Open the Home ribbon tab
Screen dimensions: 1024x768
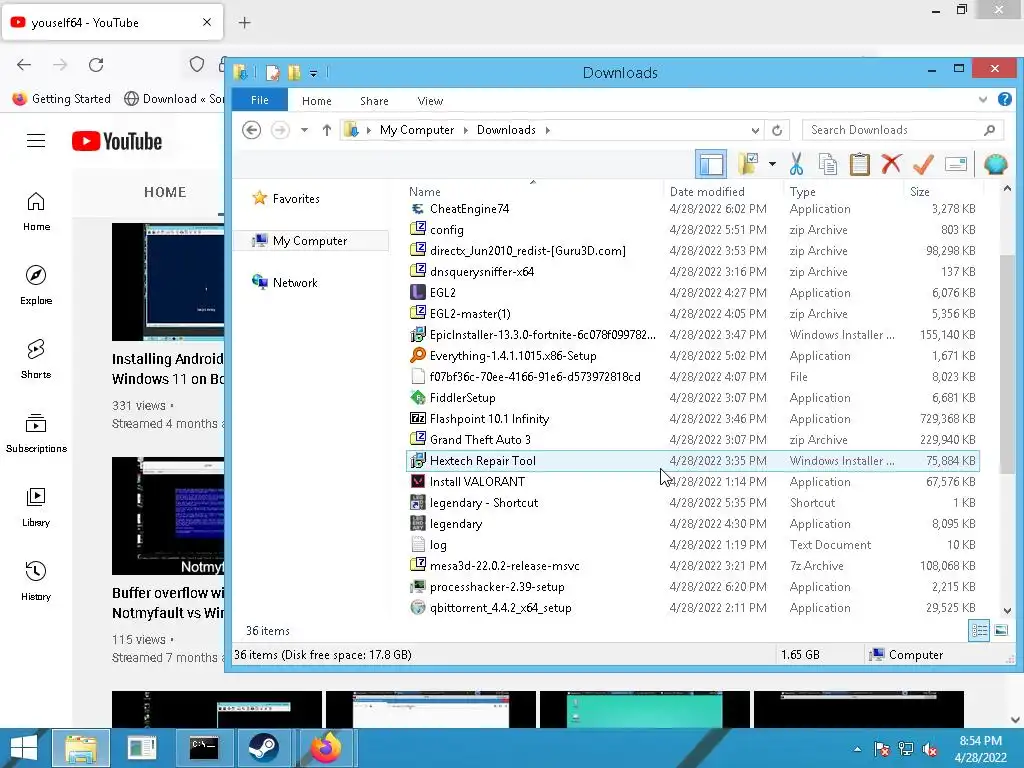point(317,101)
